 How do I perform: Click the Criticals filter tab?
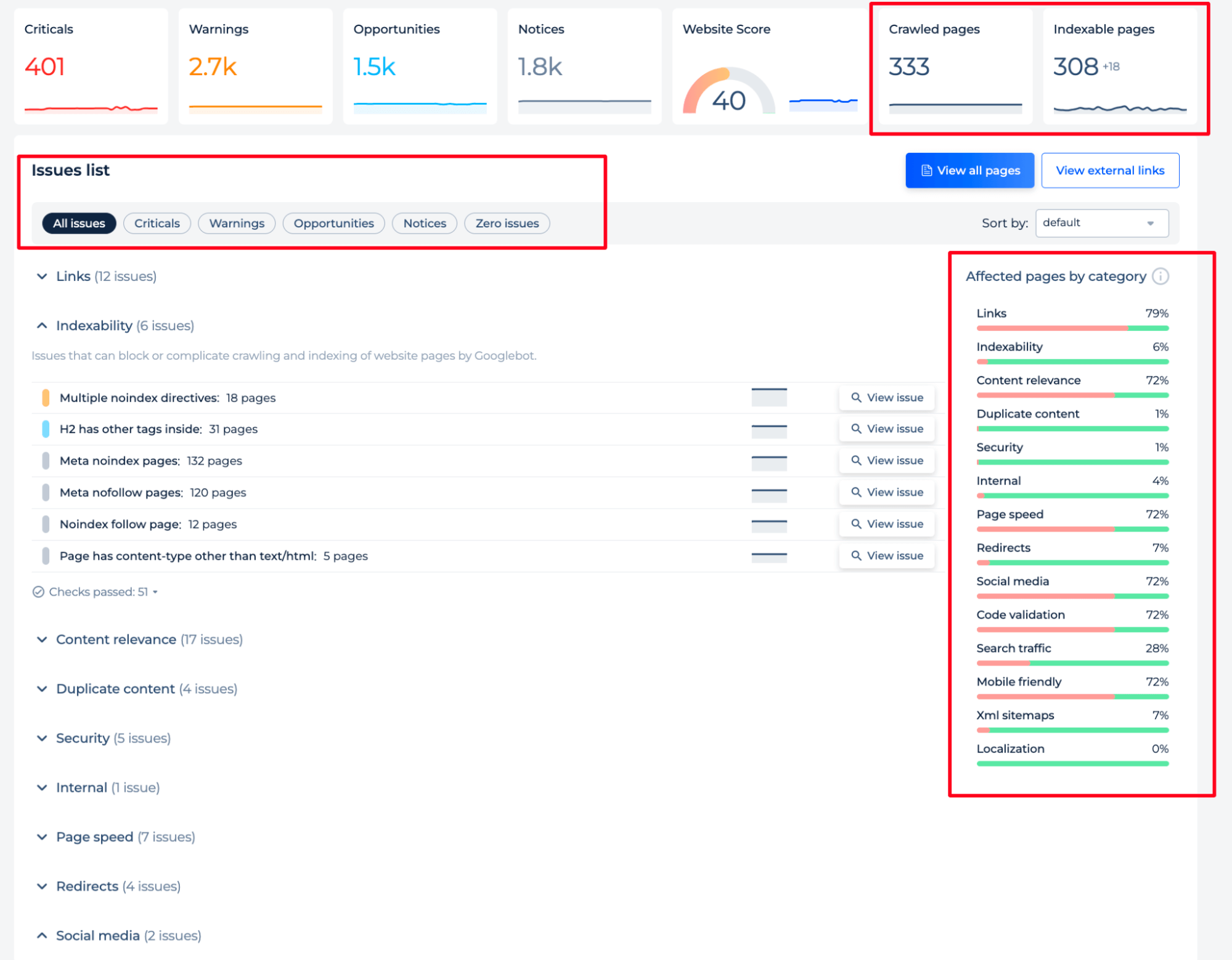157,223
